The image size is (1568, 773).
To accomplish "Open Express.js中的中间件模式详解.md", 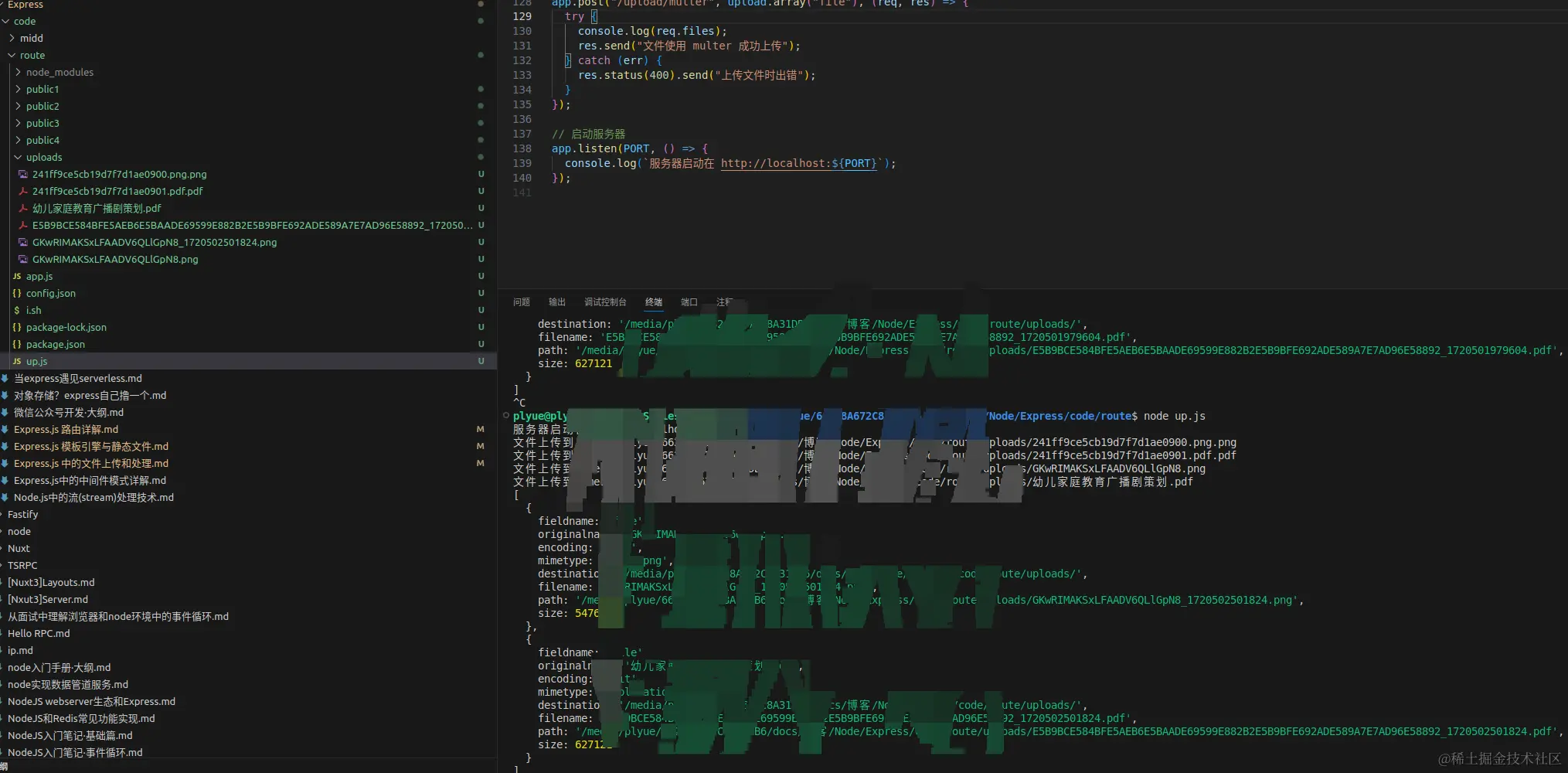I will pyautogui.click(x=90, y=481).
